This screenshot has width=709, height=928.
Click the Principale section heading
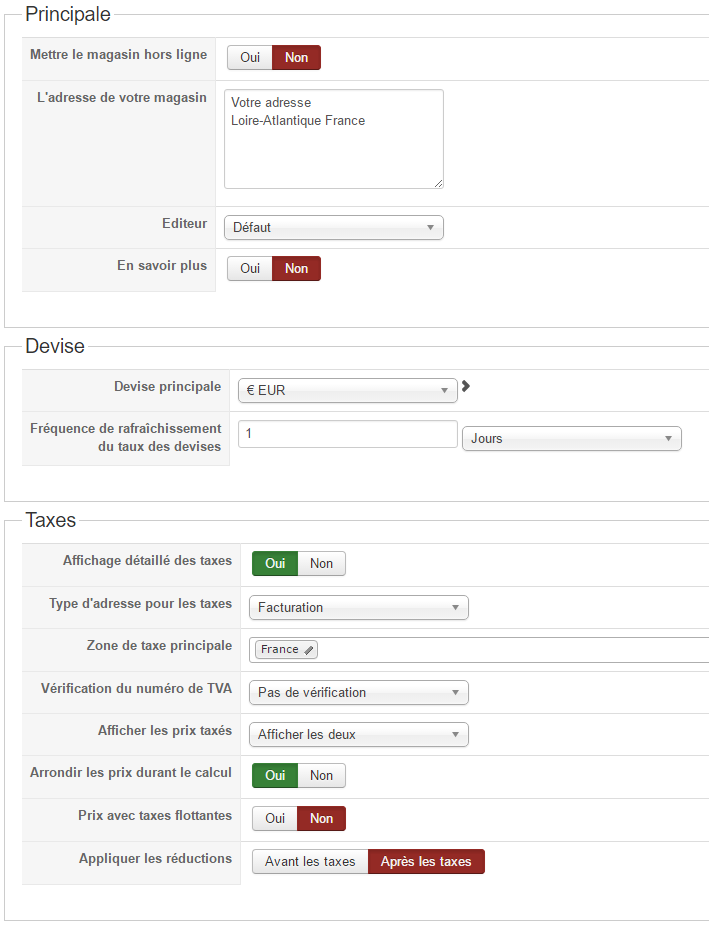(x=68, y=14)
